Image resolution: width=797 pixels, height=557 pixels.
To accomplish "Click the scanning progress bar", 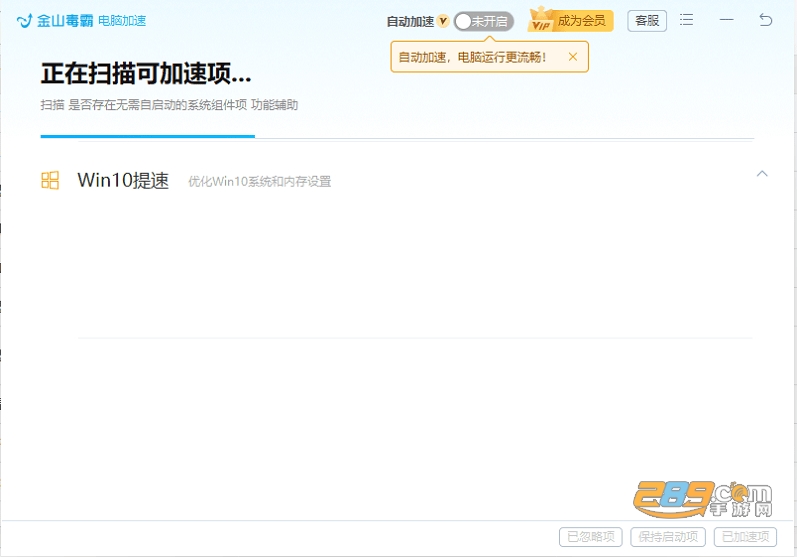I will [x=397, y=137].
